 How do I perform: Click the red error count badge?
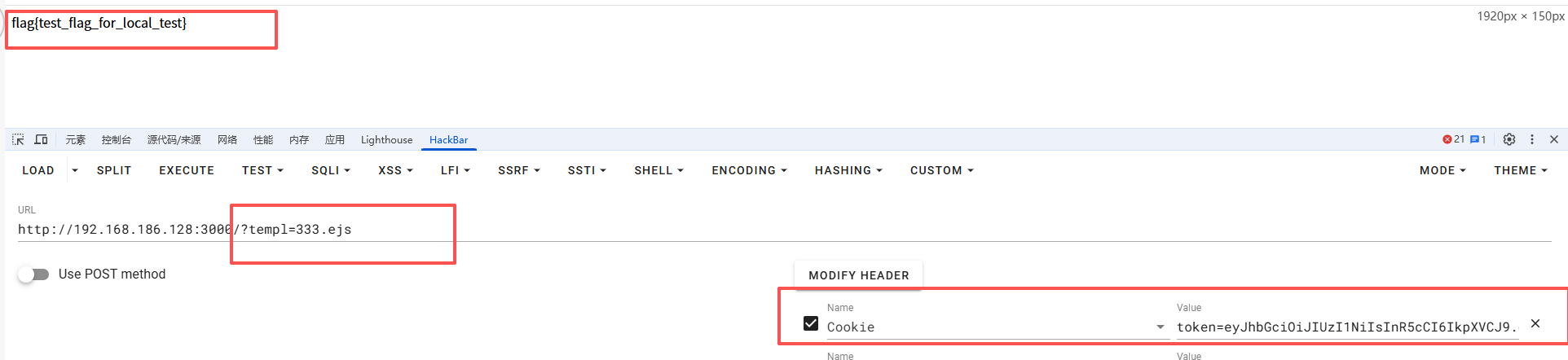tap(1453, 139)
